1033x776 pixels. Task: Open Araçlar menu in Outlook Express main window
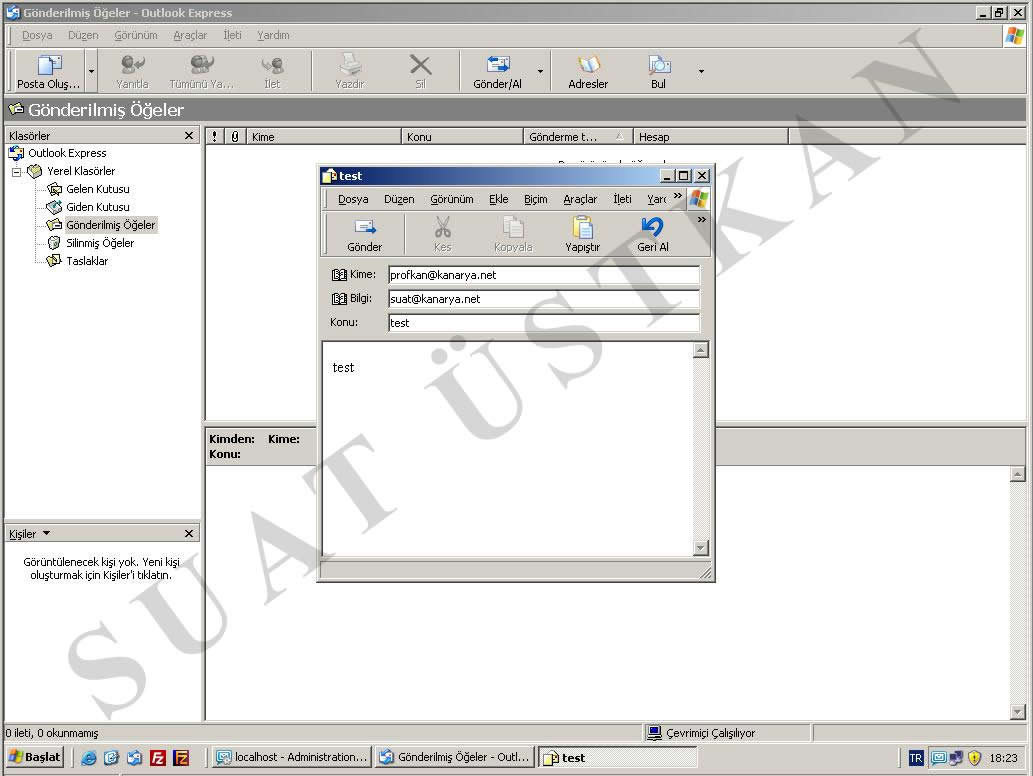coord(190,35)
